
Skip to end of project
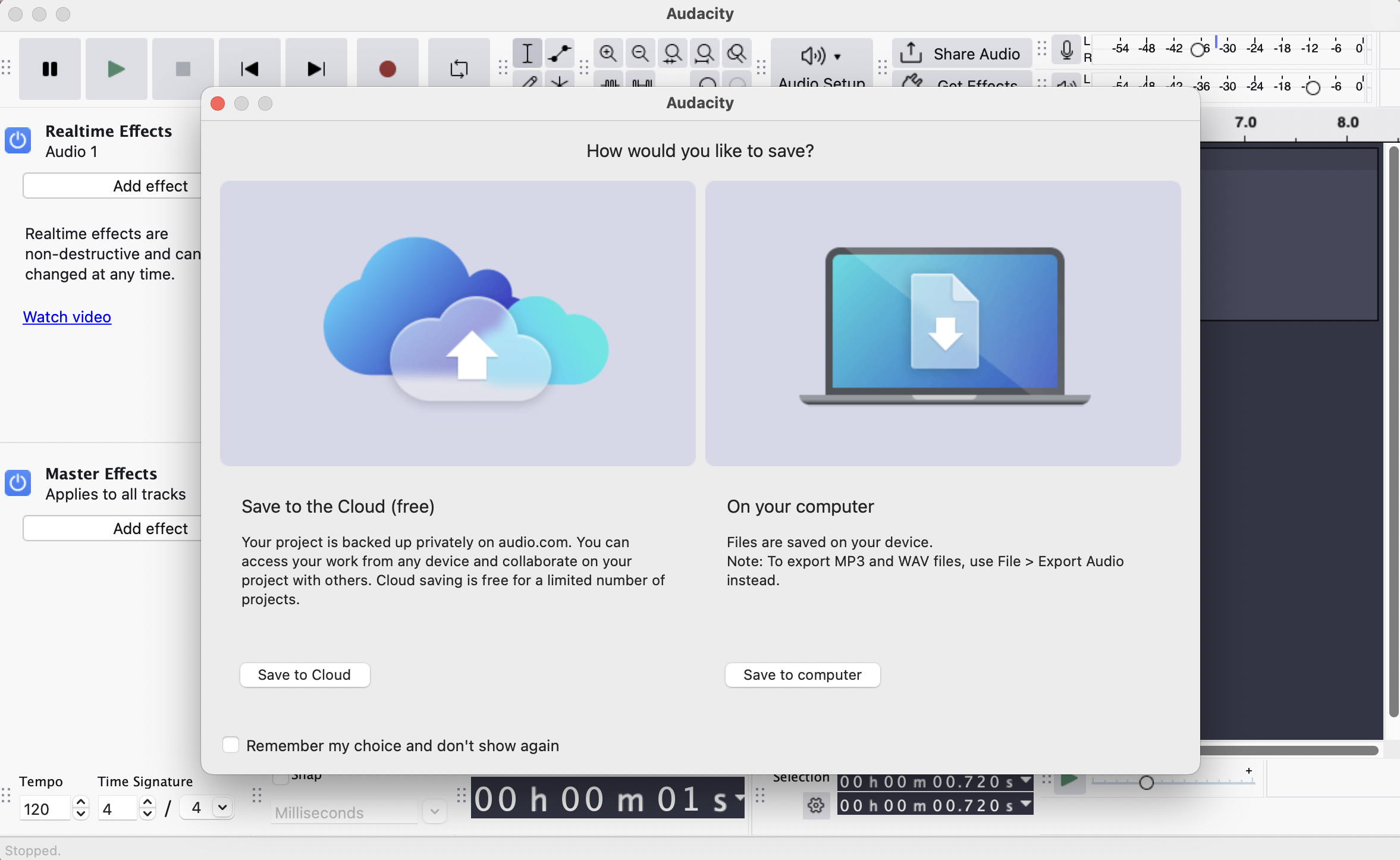(316, 69)
